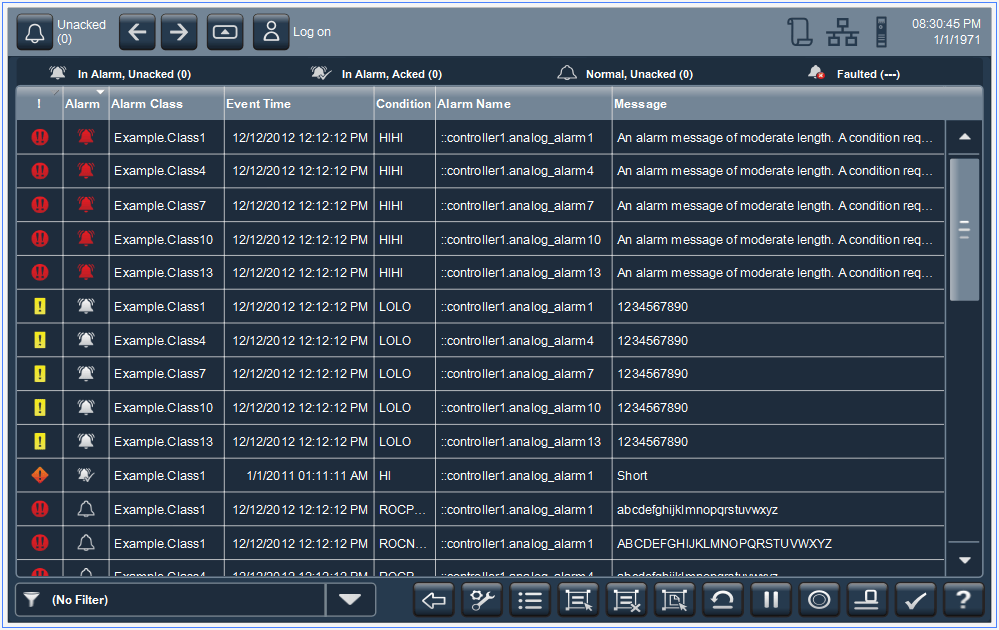Select Example.Class7 cell in HIHI row

[167, 205]
